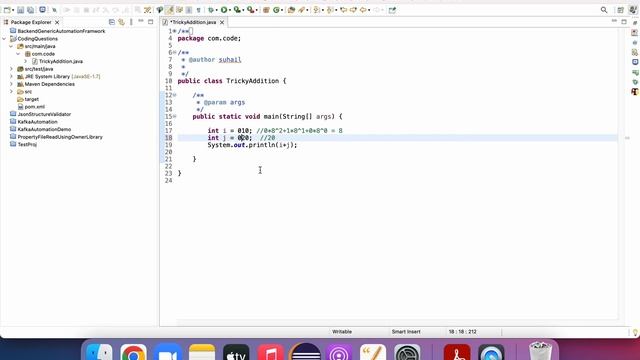640x360 pixels.
Task: Collapse the com.code package
Action: click(x=18, y=54)
